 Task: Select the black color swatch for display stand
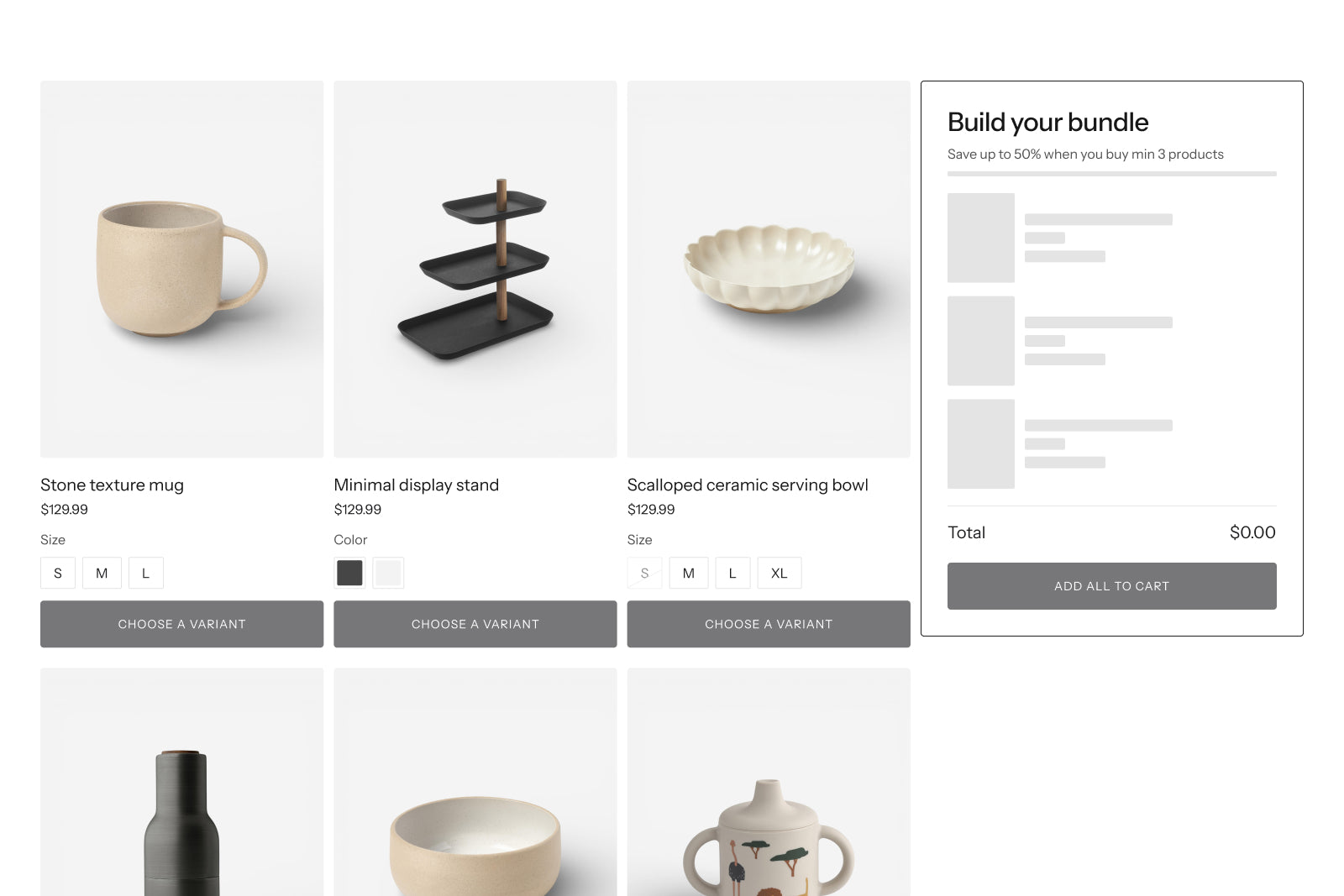(x=349, y=572)
